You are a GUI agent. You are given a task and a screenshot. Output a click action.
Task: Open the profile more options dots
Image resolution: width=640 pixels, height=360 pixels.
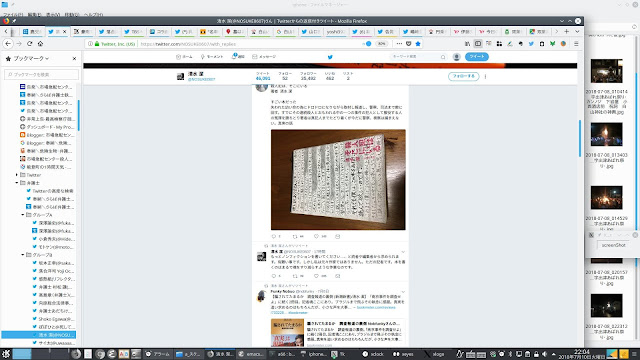pyautogui.click(x=485, y=76)
